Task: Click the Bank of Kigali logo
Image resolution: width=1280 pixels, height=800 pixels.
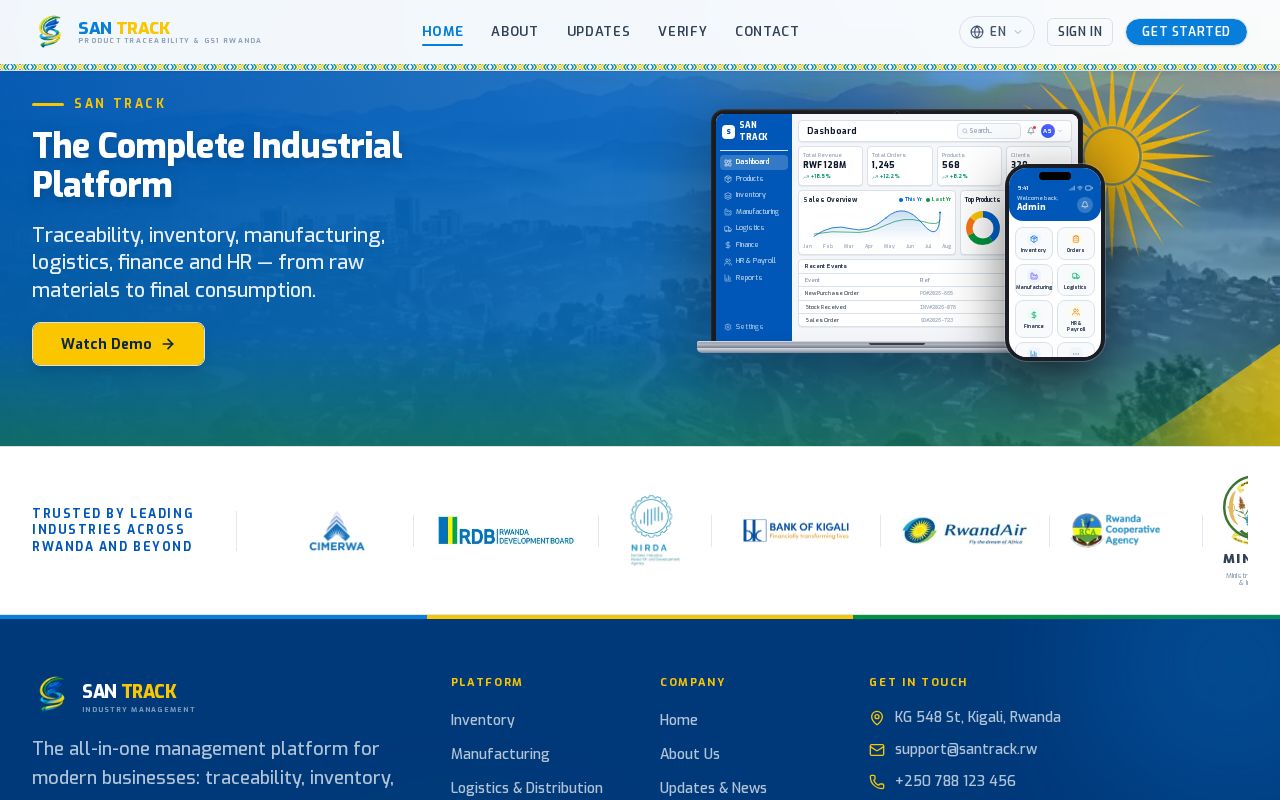Action: pos(796,531)
